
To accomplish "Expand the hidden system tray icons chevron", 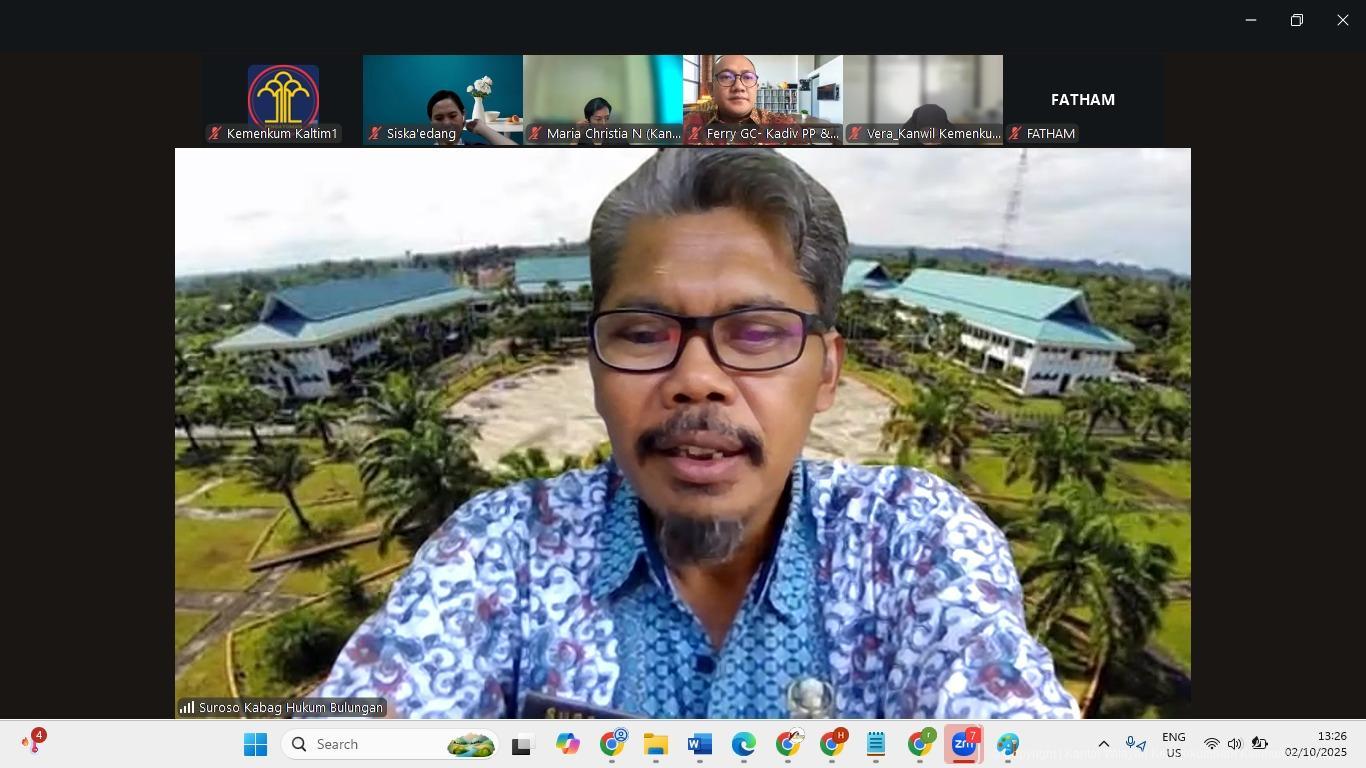I will [1103, 744].
